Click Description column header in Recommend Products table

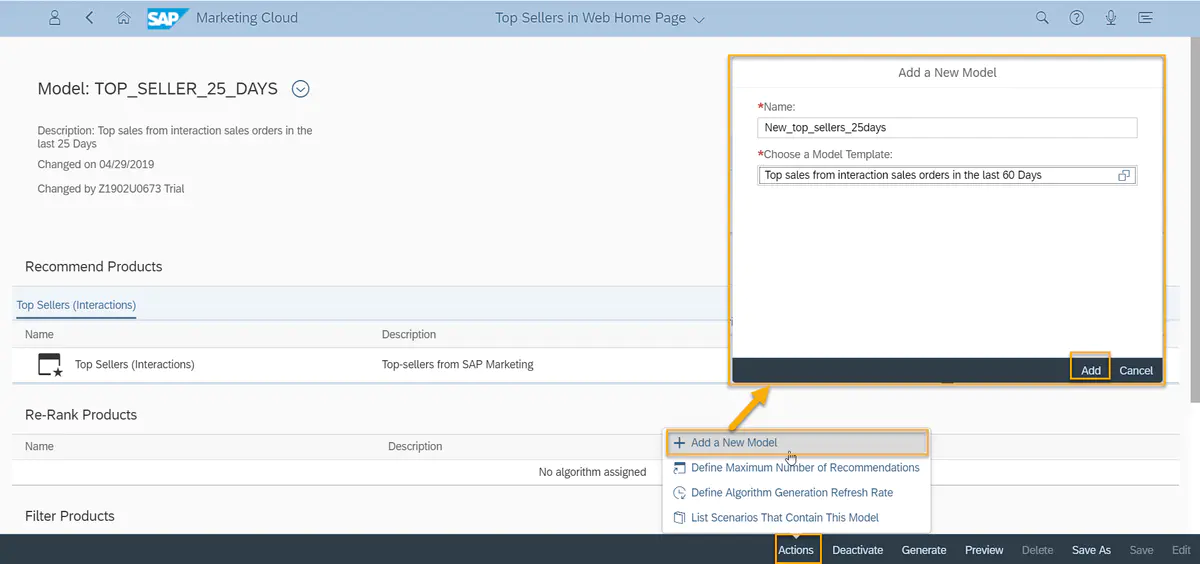pyautogui.click(x=409, y=334)
